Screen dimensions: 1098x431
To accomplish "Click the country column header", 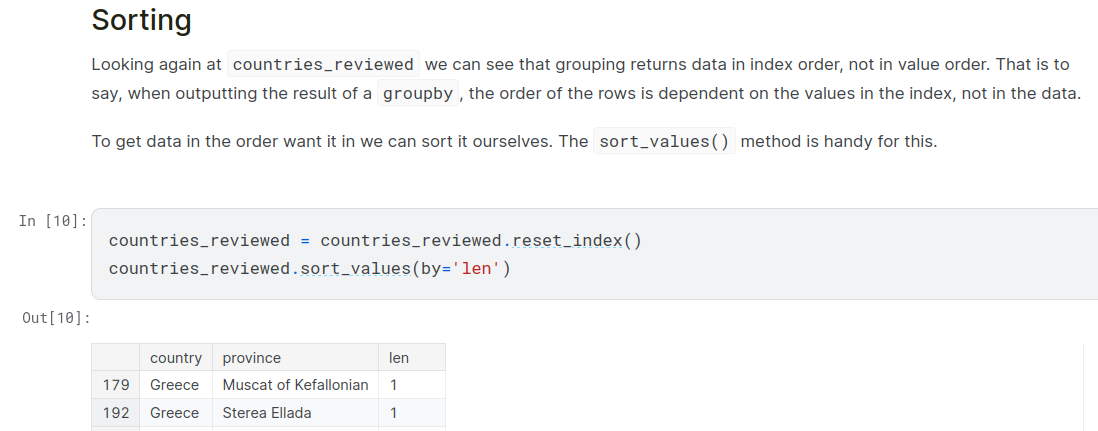I will tap(175, 358).
